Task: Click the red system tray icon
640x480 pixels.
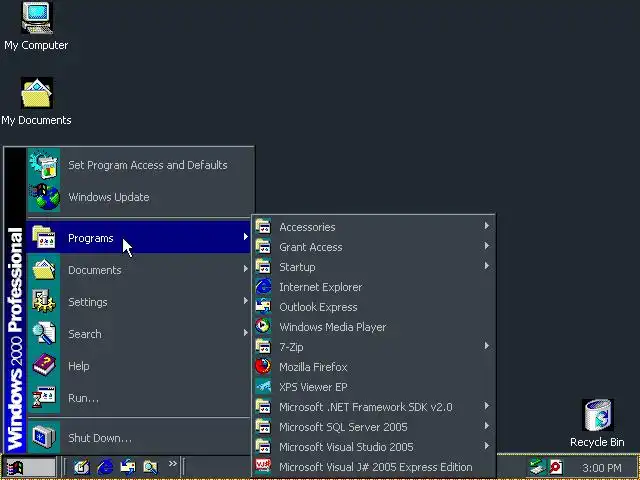Action: 556,467
